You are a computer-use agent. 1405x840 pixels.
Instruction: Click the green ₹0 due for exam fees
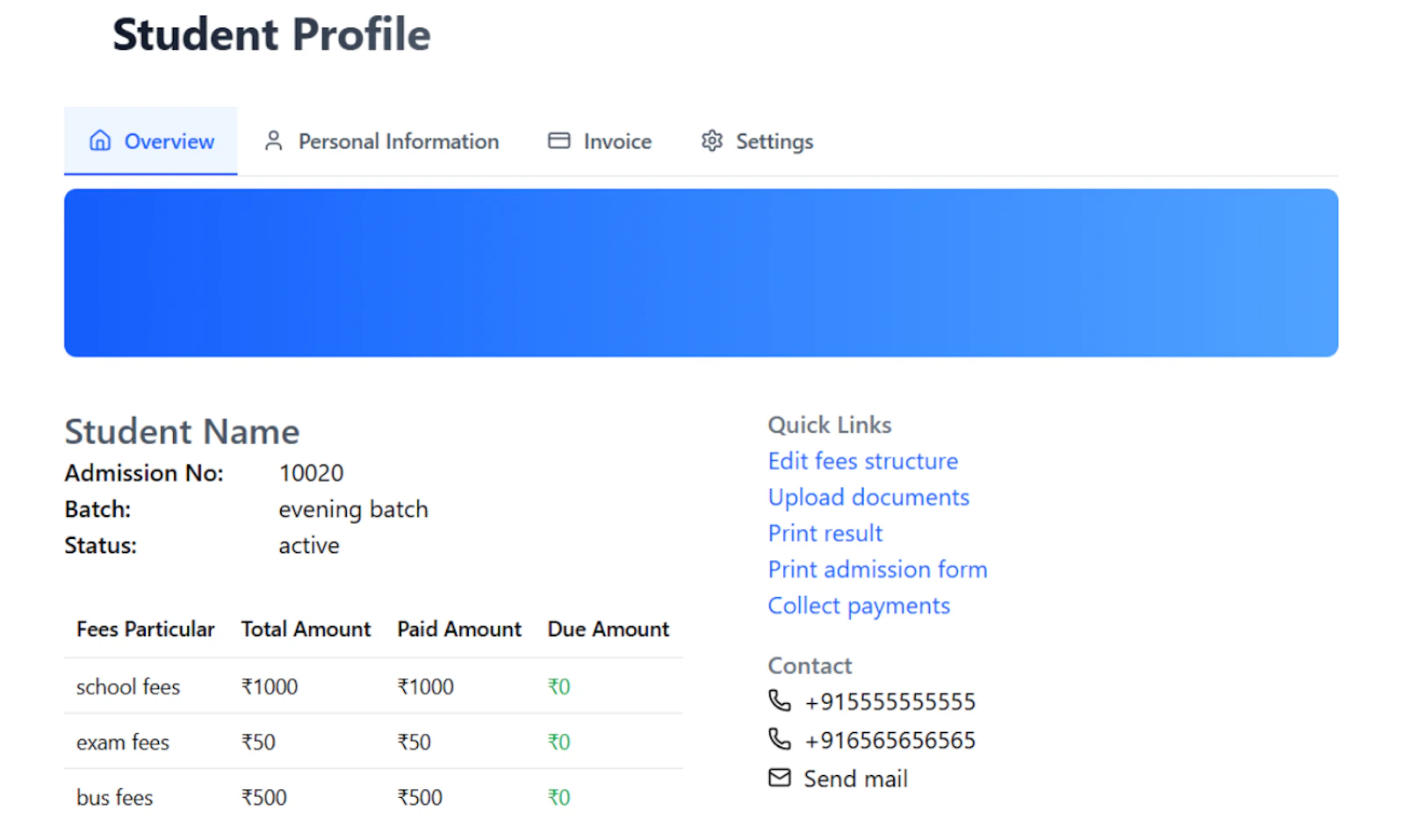coord(559,742)
